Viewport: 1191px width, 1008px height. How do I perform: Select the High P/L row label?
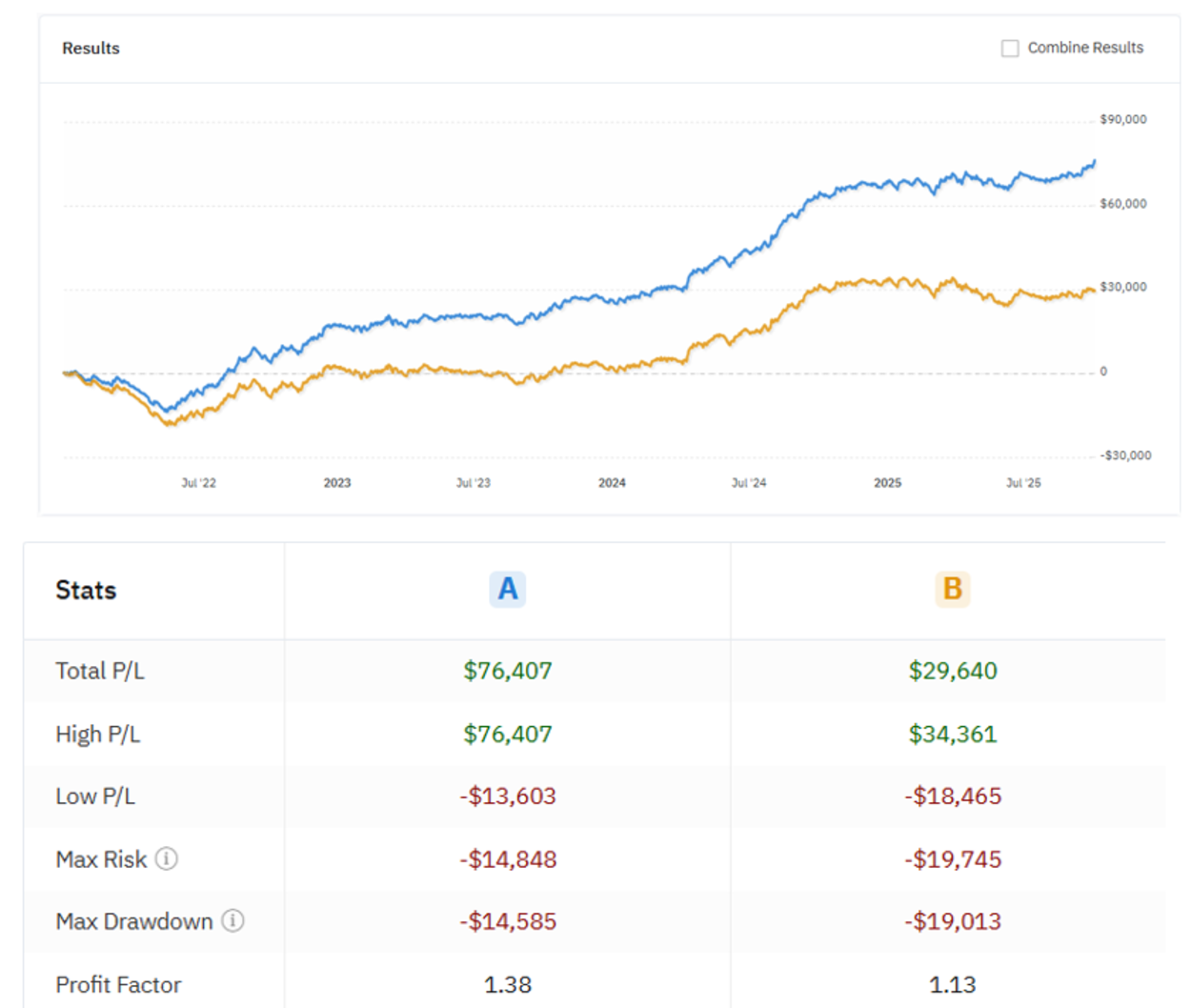[x=97, y=735]
